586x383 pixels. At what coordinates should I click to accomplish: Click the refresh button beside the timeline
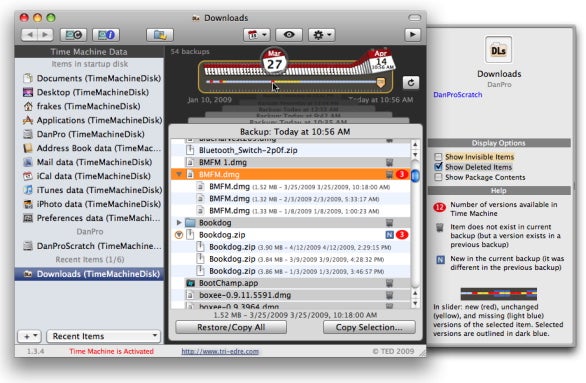(x=411, y=83)
